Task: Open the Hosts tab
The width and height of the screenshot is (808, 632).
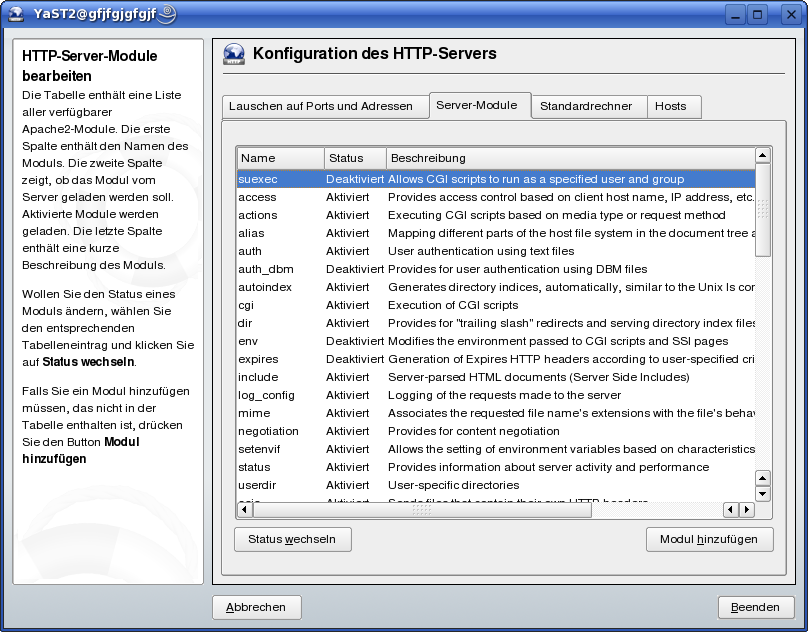Action: pos(671,106)
